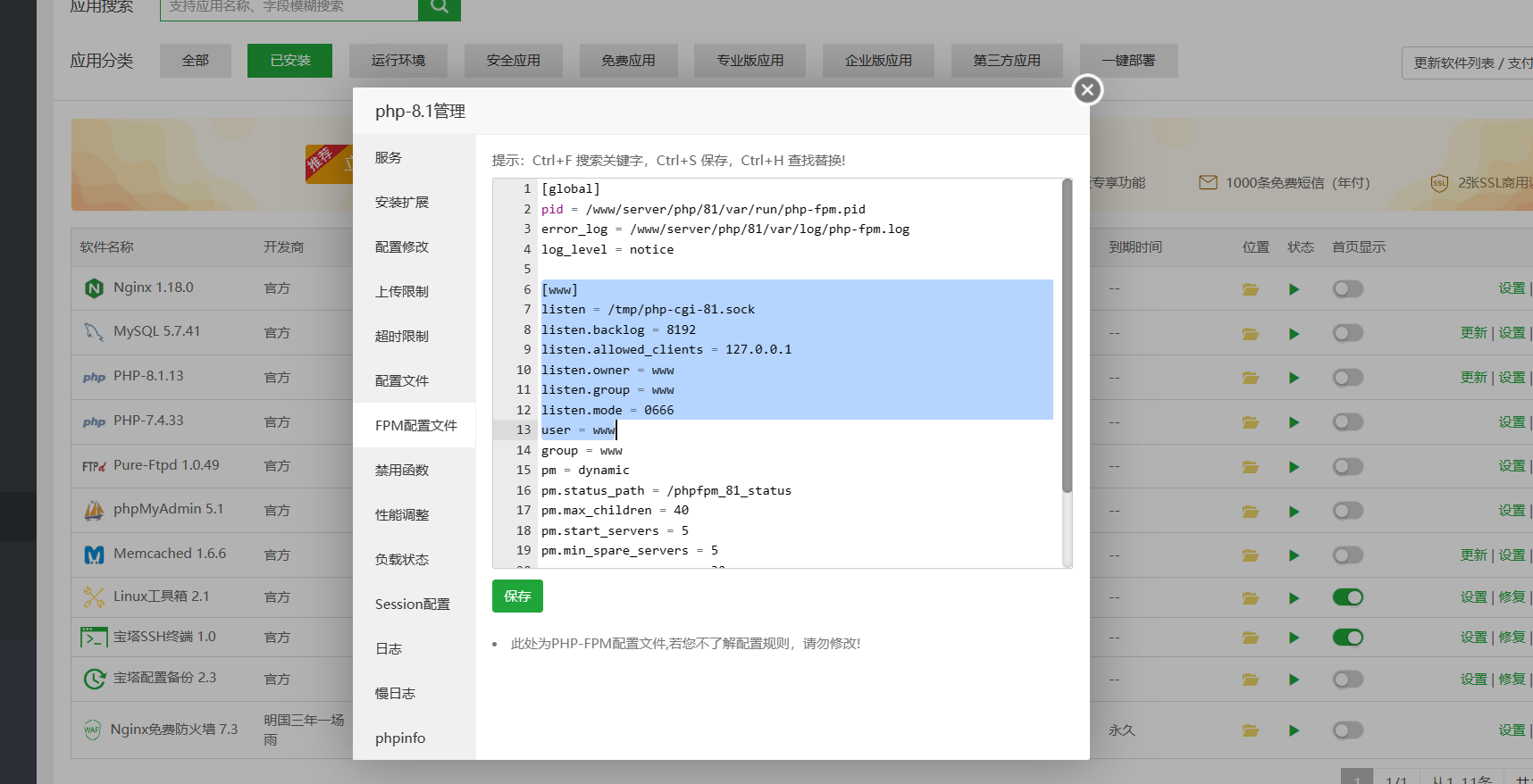Toggle homepage display for MySQL 5.7.41
Screen dimensions: 1533x784
click(1348, 333)
